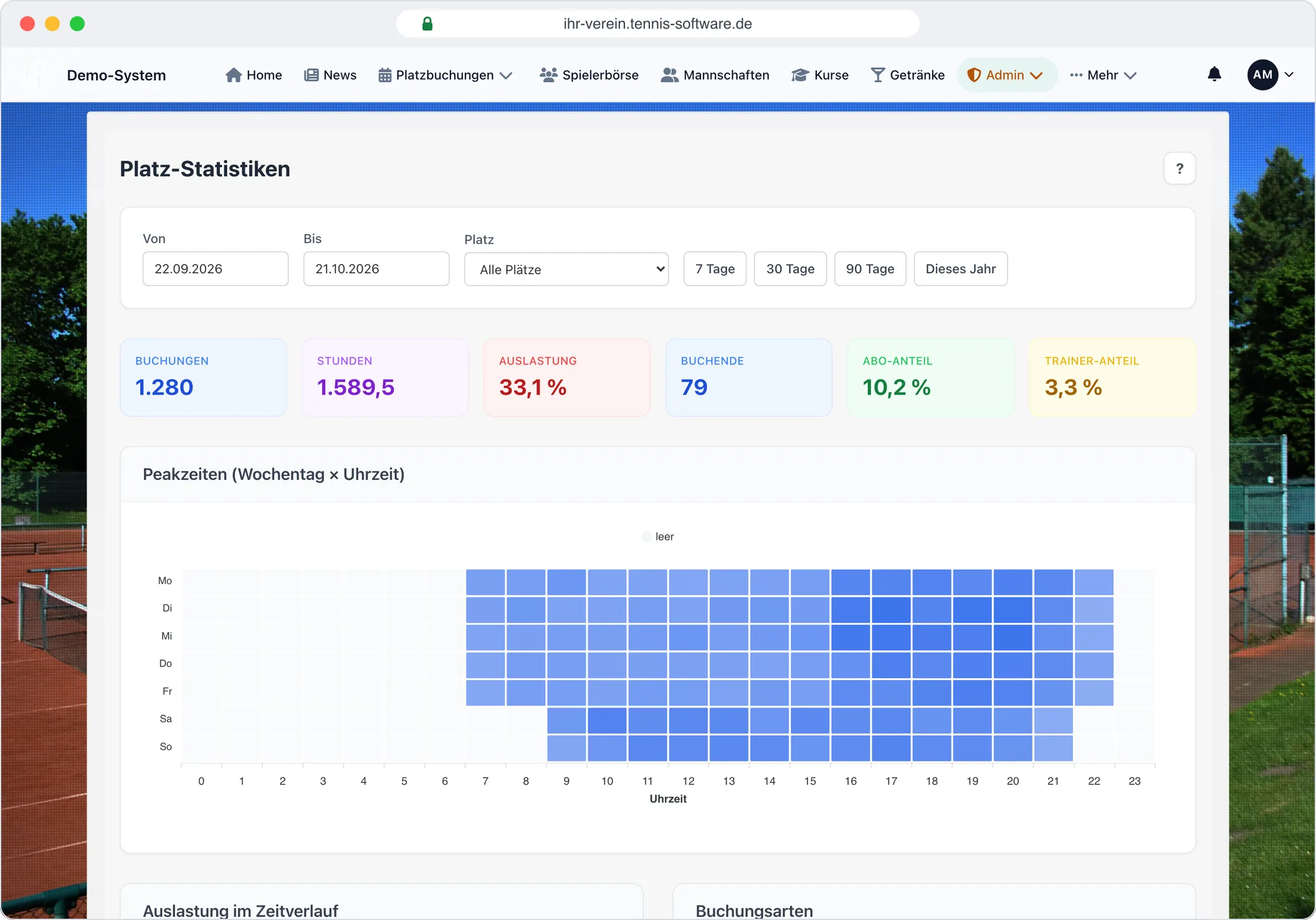Click the Getränke cocktail glass icon
The image size is (1316, 920).
click(x=877, y=75)
